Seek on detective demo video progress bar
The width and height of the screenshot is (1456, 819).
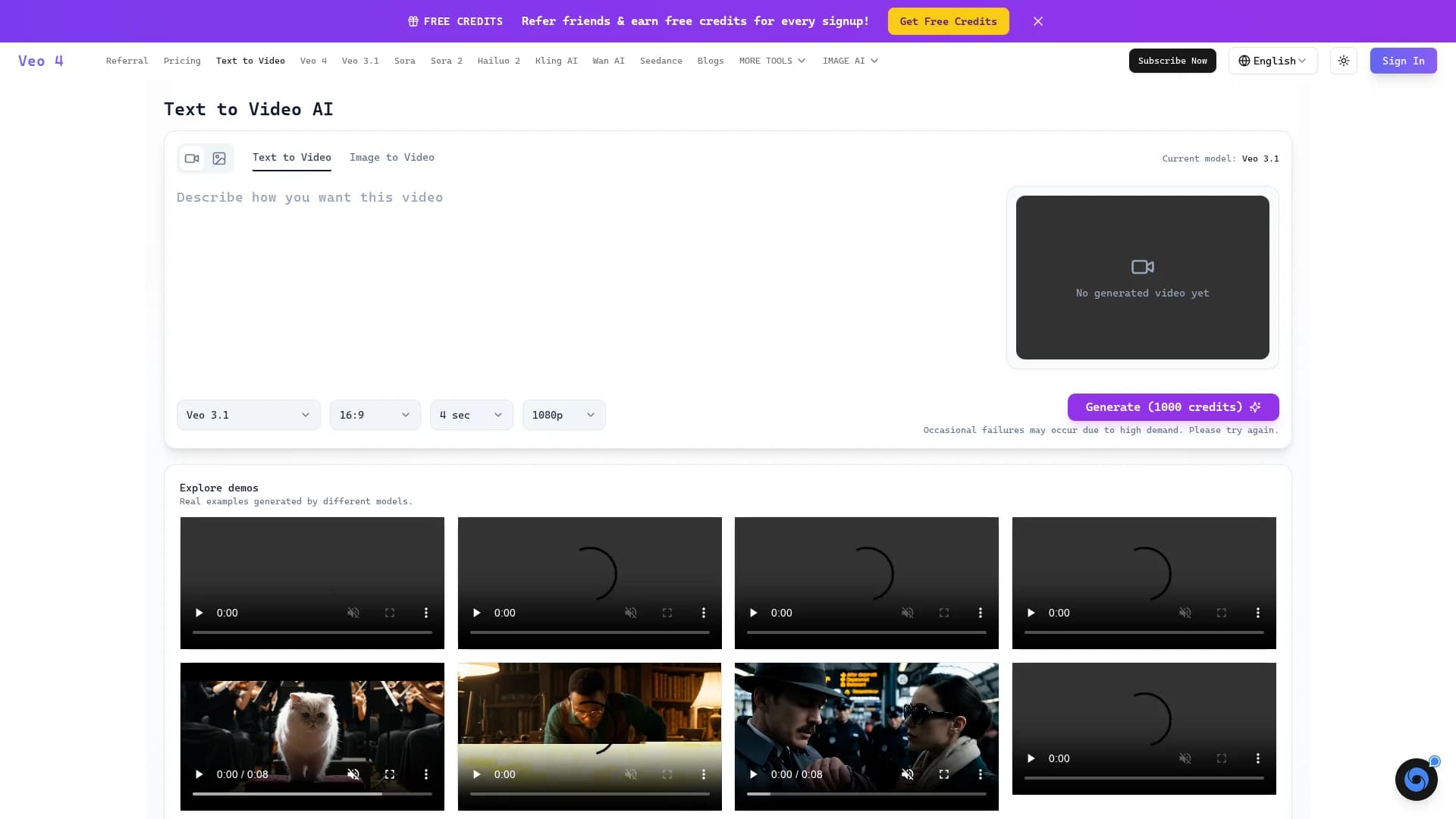tap(867, 793)
